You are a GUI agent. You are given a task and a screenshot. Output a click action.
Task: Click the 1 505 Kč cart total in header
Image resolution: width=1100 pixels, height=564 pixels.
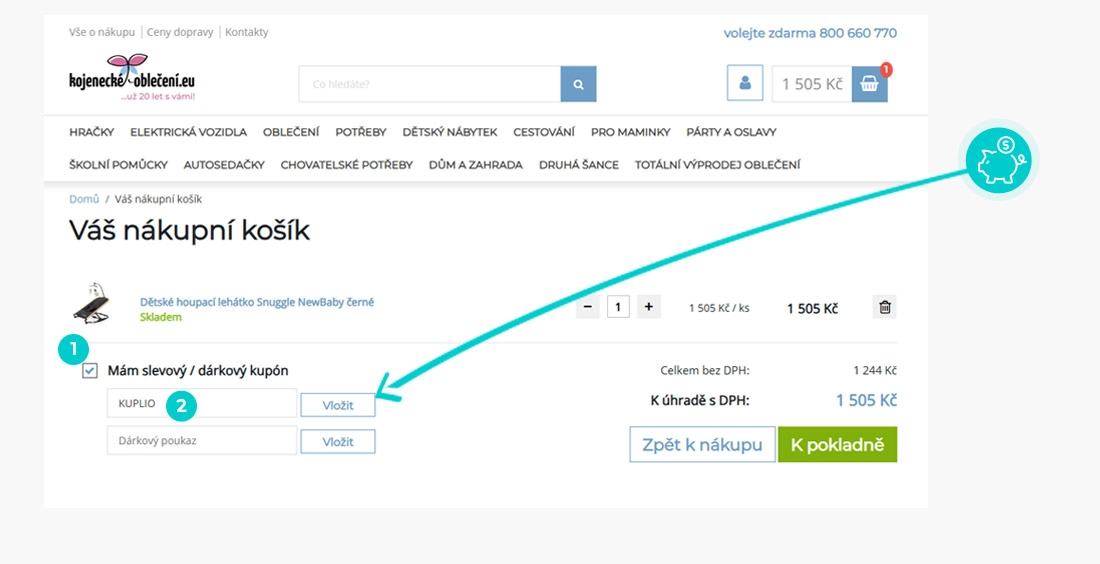[812, 84]
